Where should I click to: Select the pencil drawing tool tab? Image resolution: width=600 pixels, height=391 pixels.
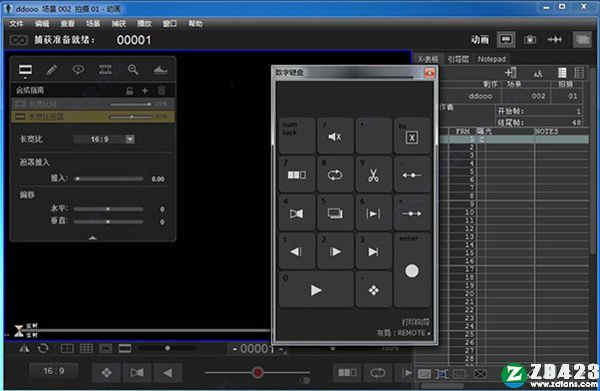click(x=52, y=70)
